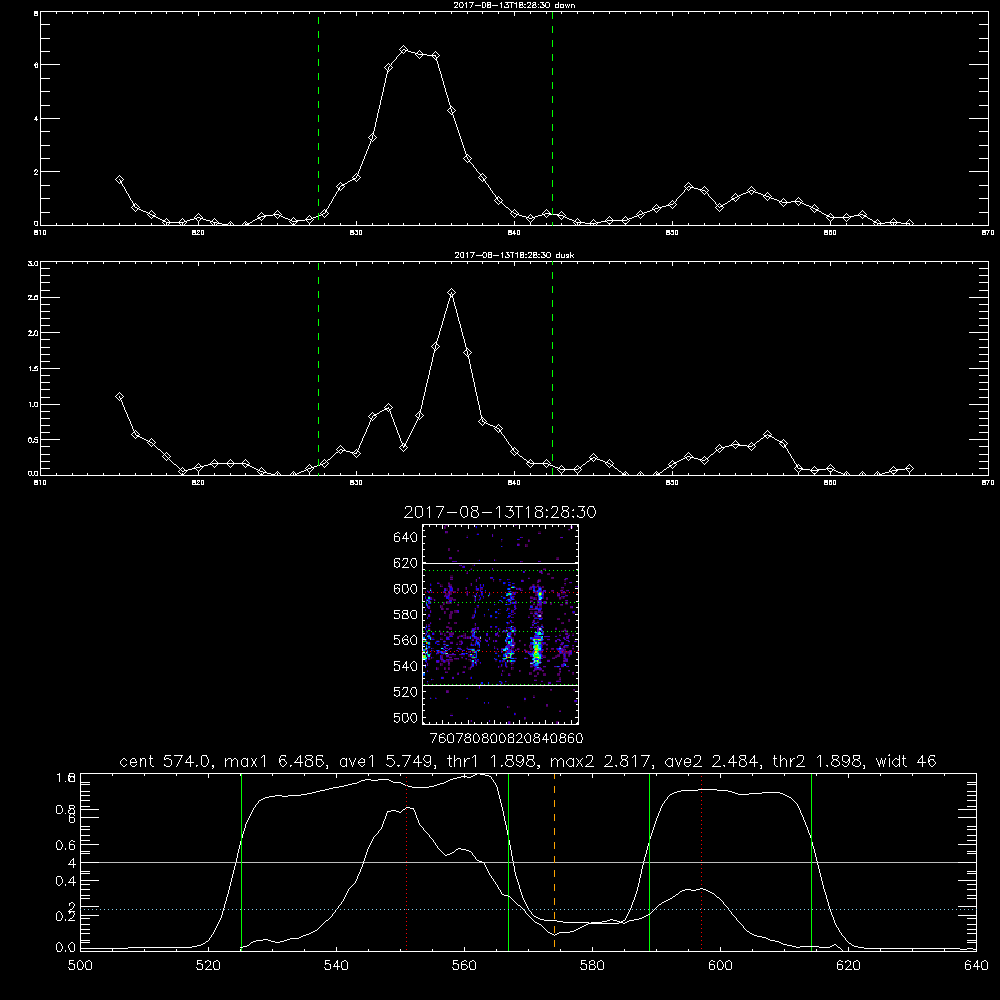
Task: Click the '640' label on bottom plot x-axis
Action: click(x=976, y=966)
